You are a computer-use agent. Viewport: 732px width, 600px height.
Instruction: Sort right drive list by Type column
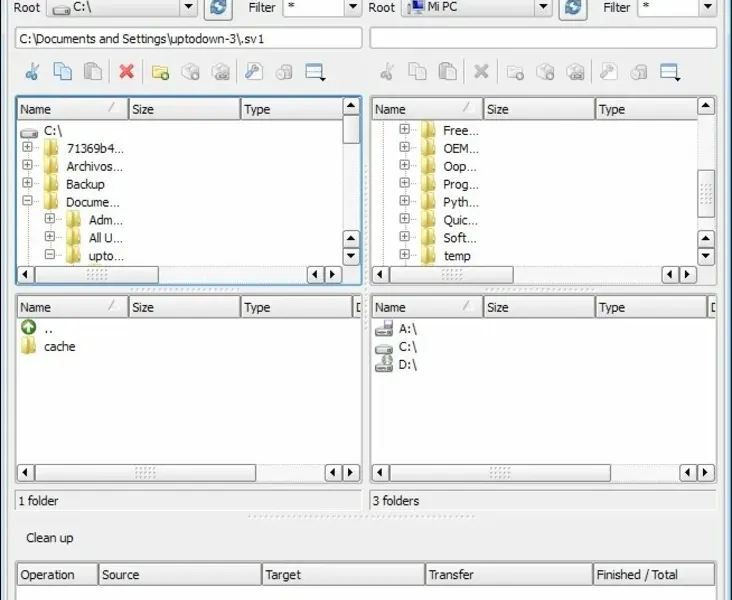pos(651,307)
